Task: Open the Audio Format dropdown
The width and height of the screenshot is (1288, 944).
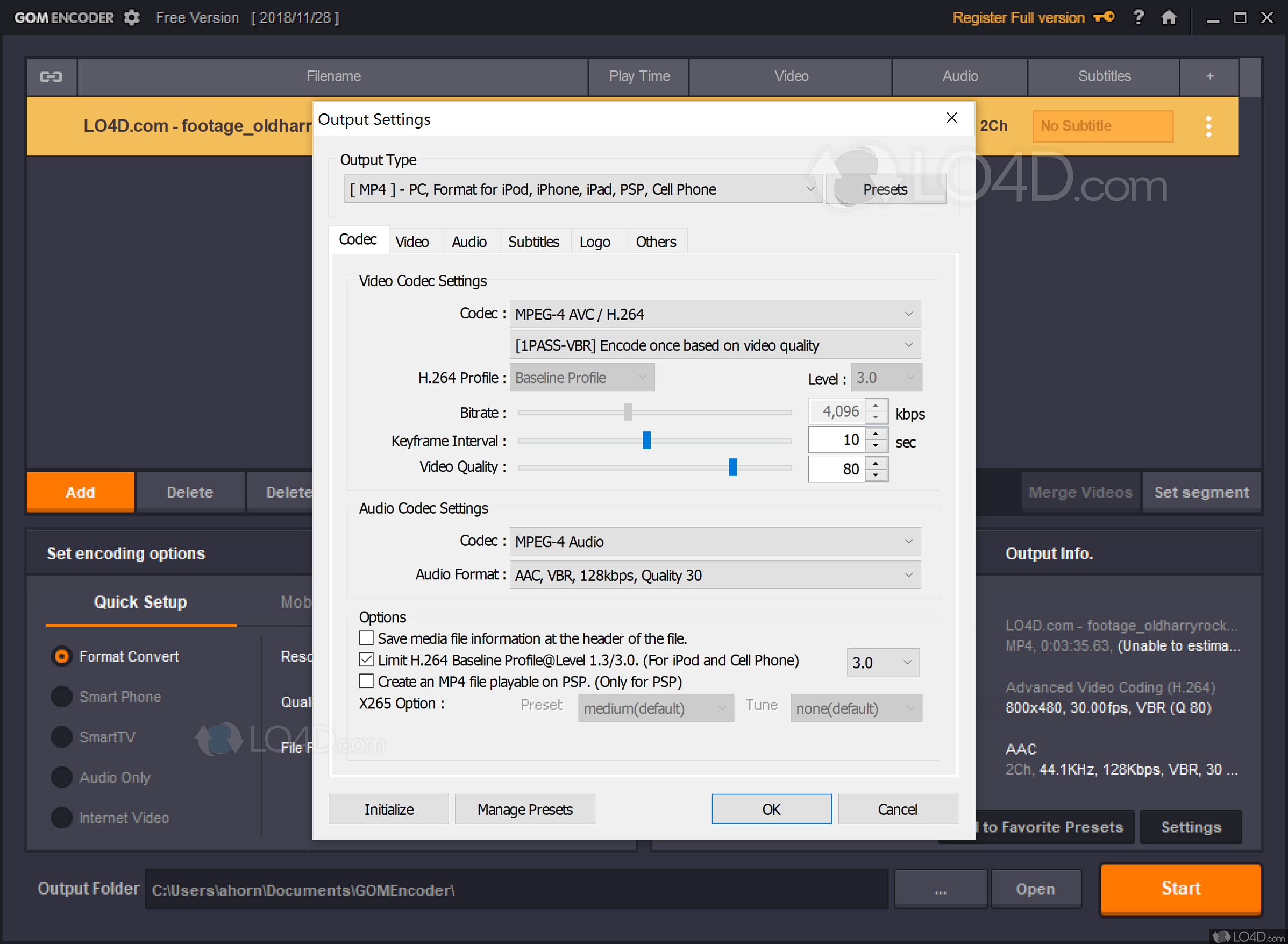Action: 908,575
